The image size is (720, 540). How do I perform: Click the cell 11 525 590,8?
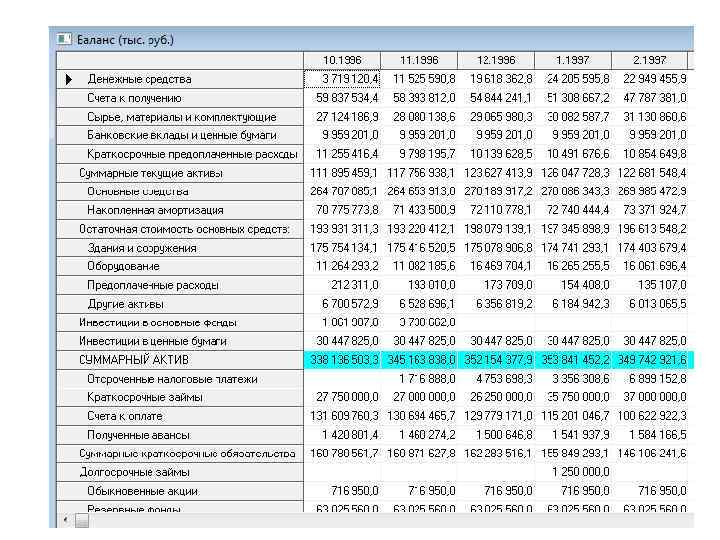(x=419, y=79)
